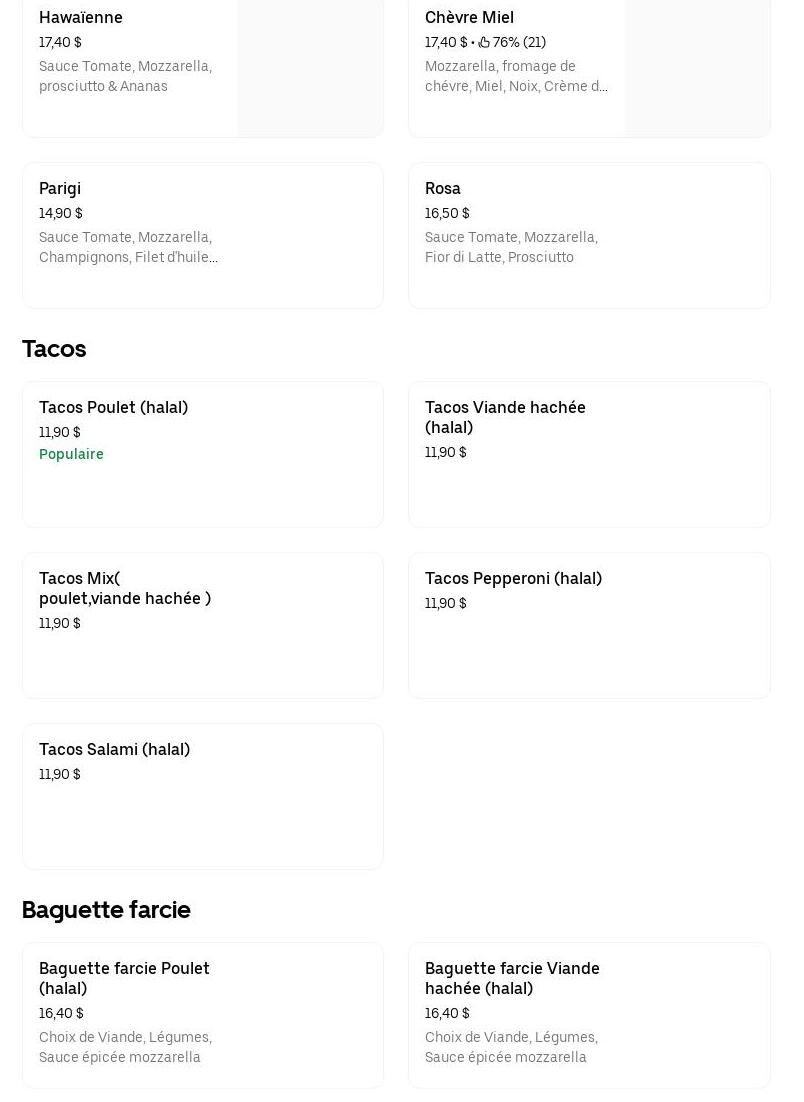Click the Rosa ingredients description text
804x1102 pixels.
tap(511, 247)
